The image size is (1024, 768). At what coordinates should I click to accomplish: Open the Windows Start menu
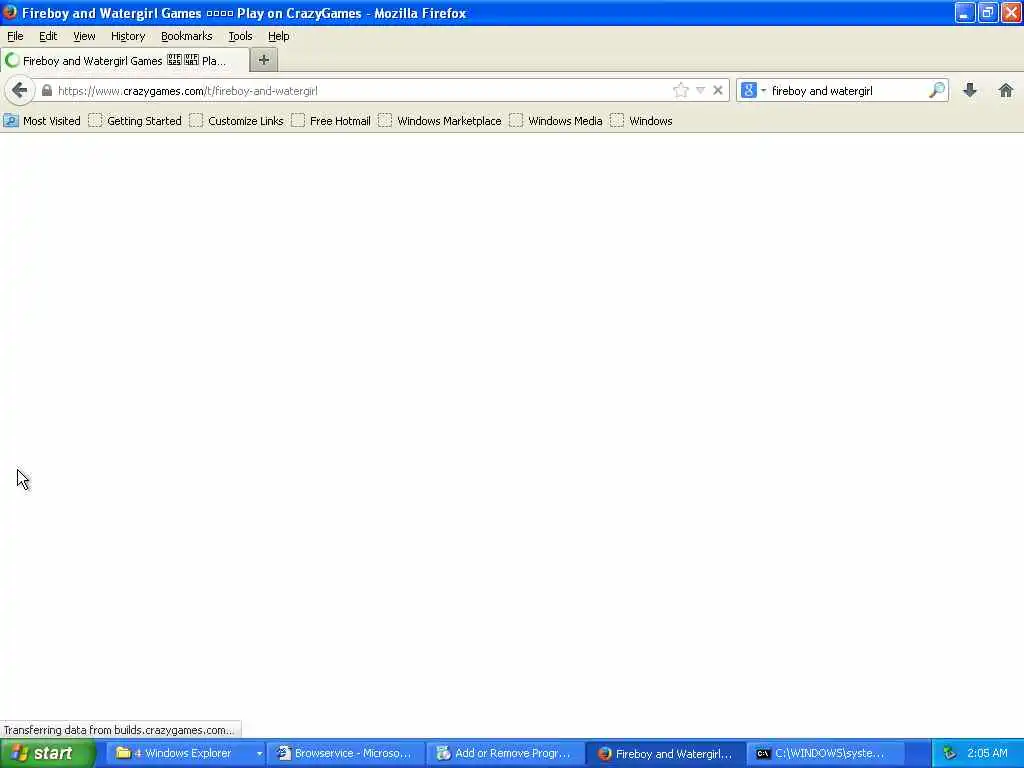[48, 753]
